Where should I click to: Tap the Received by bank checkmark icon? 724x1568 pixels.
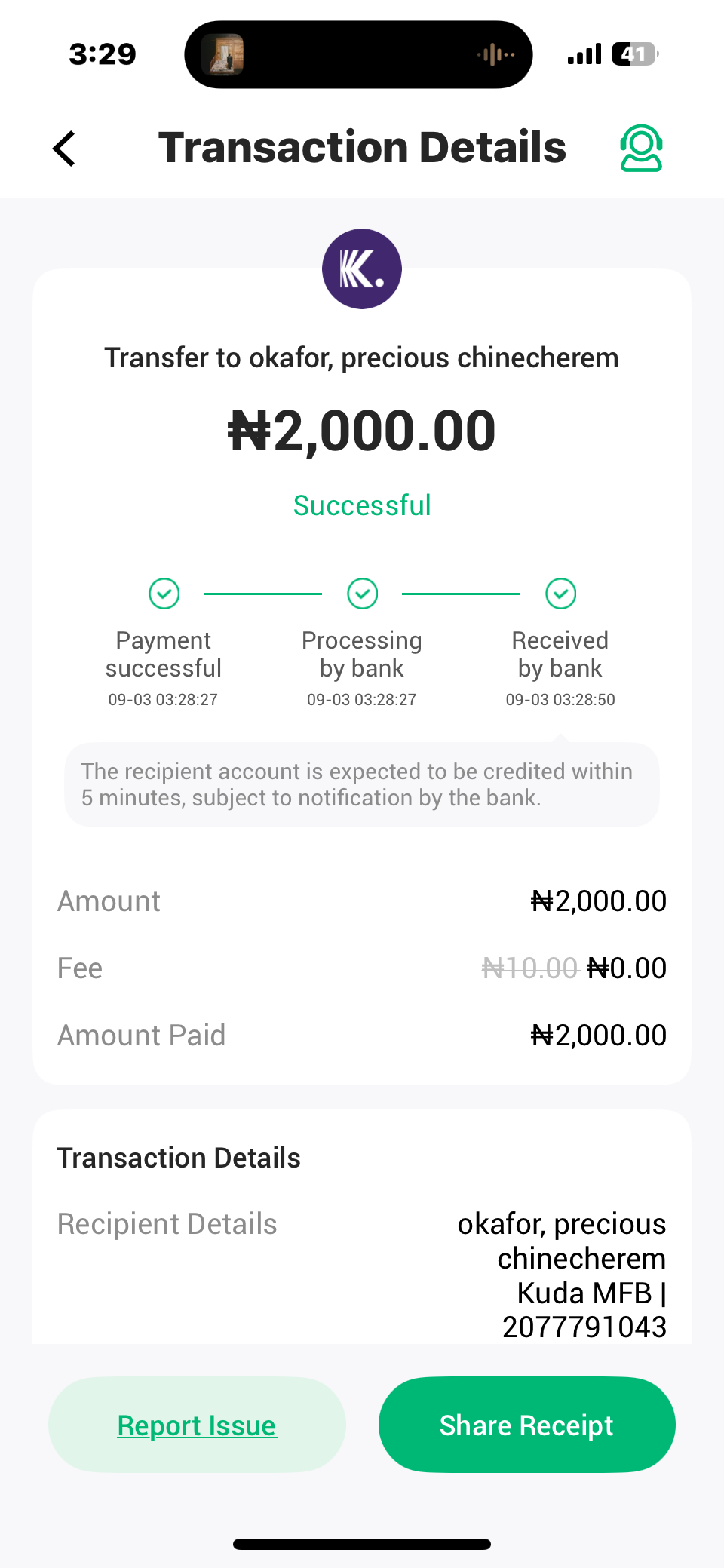(x=560, y=594)
